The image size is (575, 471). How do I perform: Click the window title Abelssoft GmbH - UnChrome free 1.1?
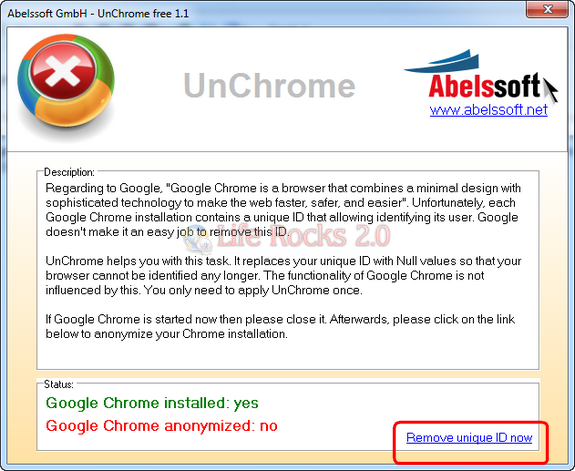tap(98, 14)
